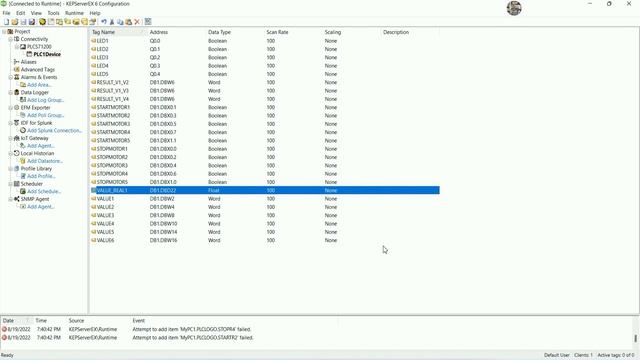This screenshot has height=360, width=640.
Task: Sort by the Tag Name column header
Action: 118,32
